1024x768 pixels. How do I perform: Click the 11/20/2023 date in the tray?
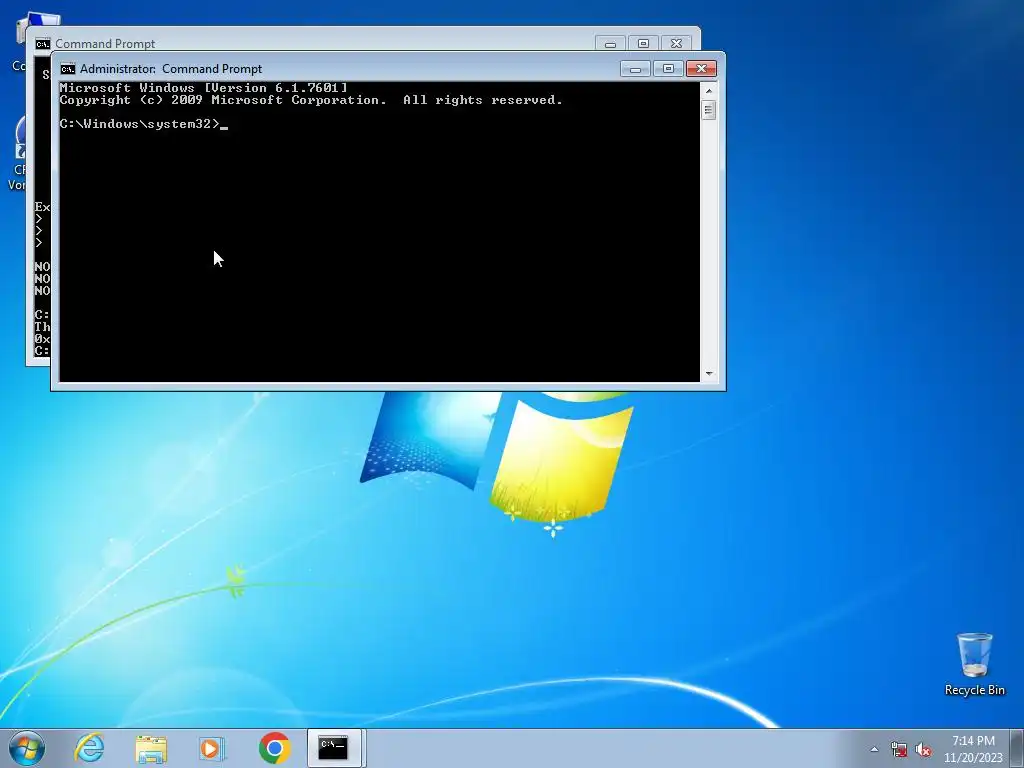click(973, 758)
